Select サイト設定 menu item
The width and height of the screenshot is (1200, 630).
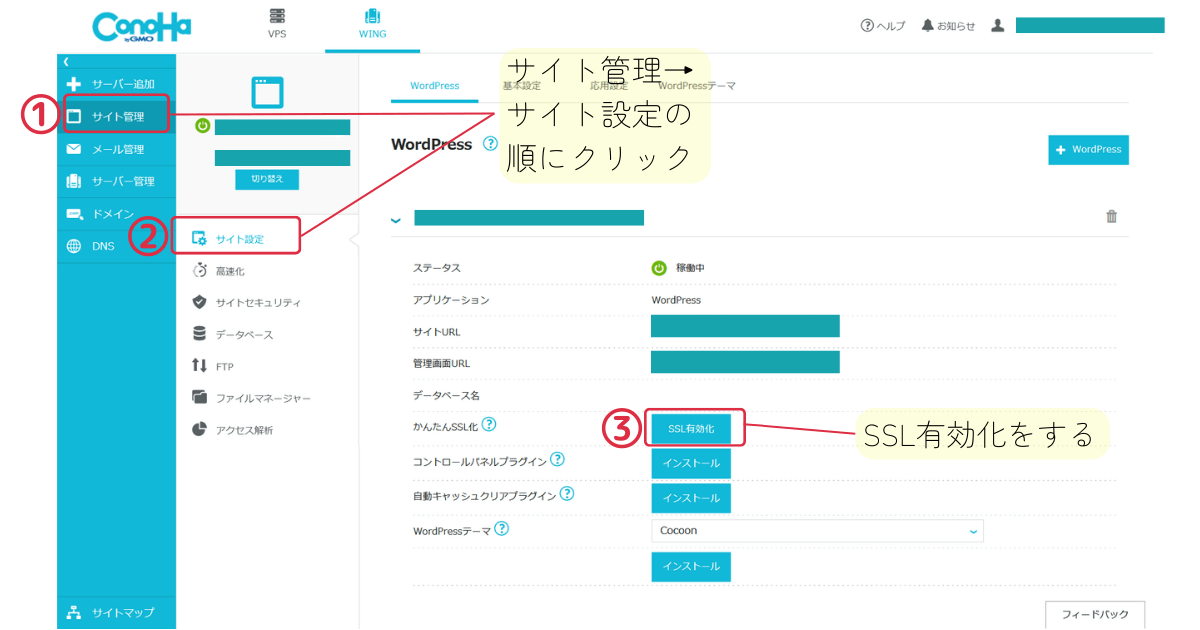(239, 239)
